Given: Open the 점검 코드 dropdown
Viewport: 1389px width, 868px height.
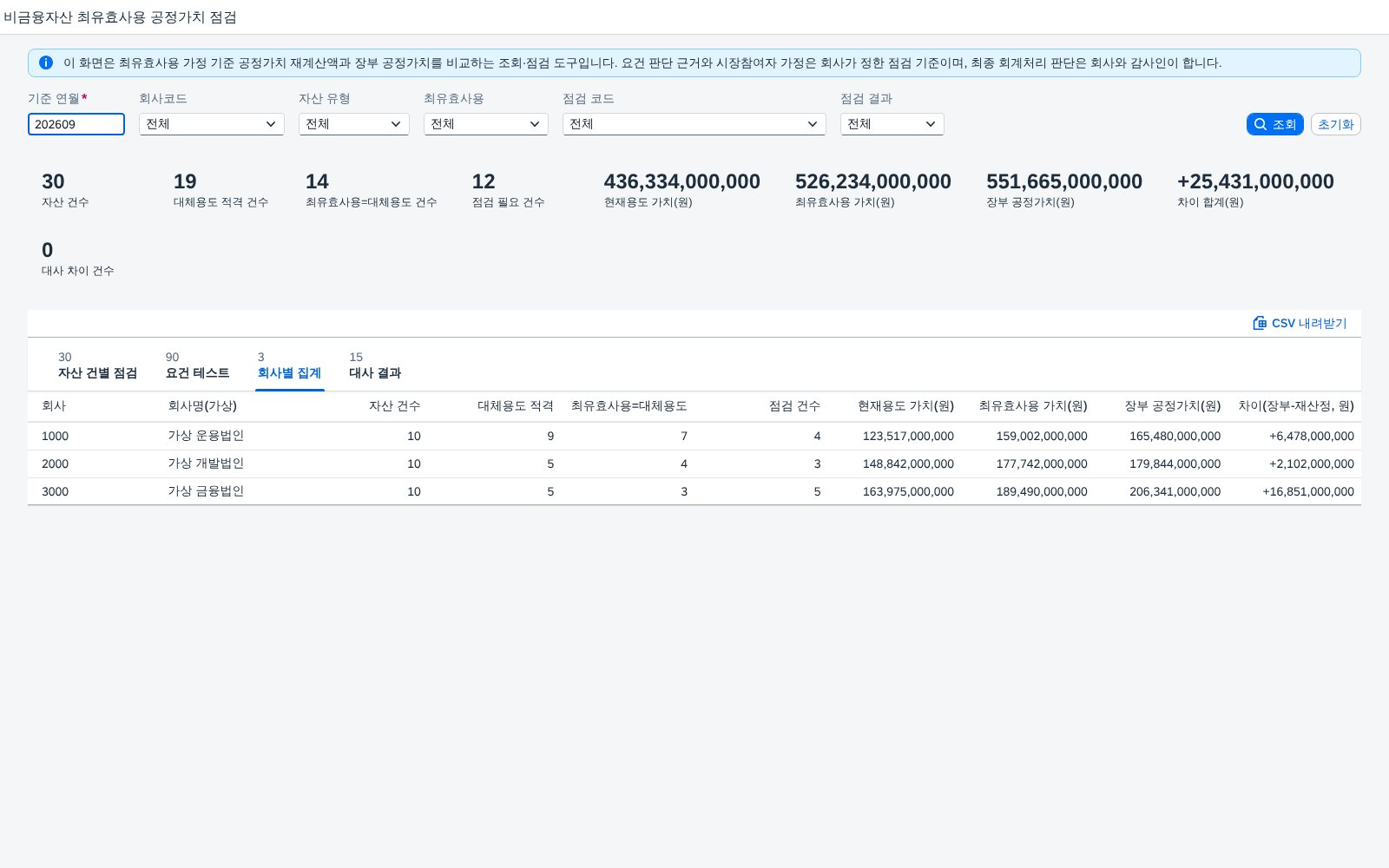Looking at the screenshot, I should (694, 124).
